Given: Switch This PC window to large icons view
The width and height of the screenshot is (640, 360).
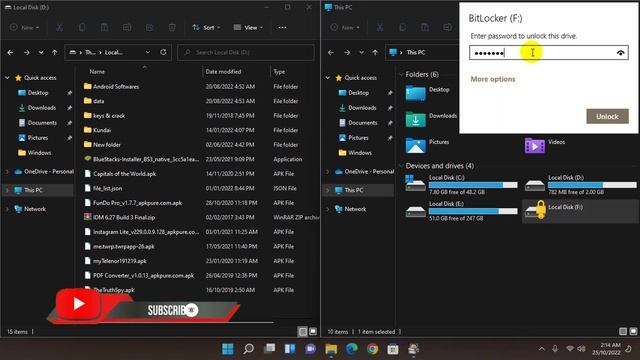Looking at the screenshot, I should pyautogui.click(x=633, y=332).
